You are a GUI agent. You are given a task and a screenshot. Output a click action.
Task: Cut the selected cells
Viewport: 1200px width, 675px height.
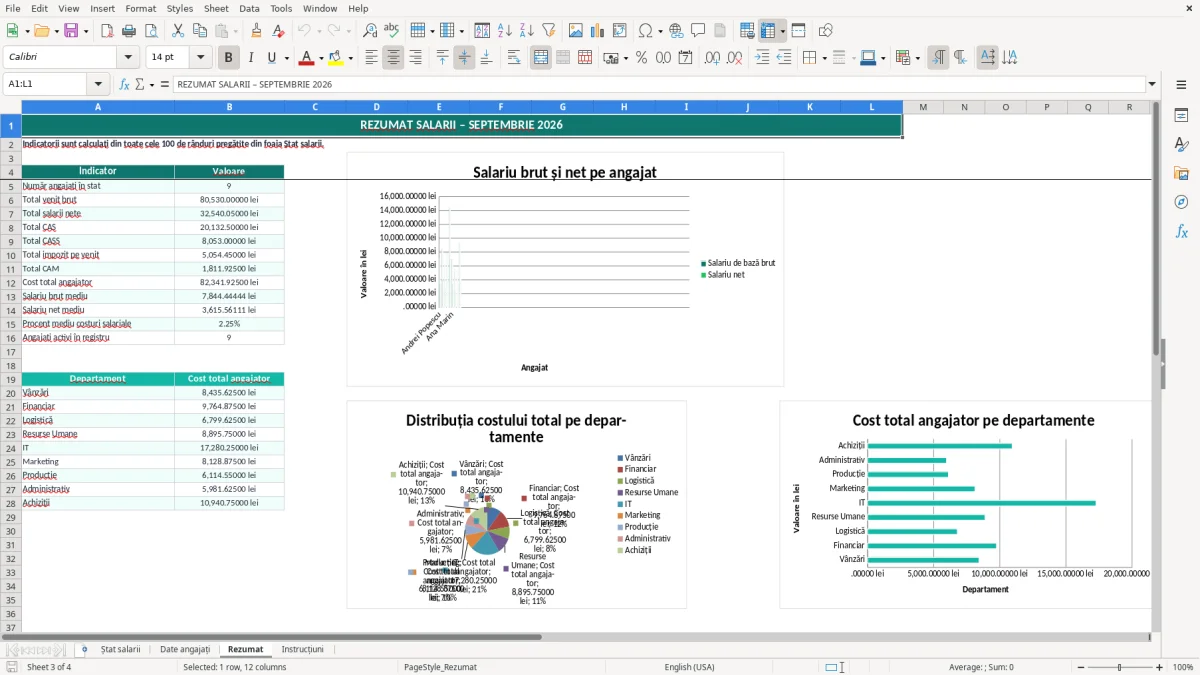pos(177,31)
